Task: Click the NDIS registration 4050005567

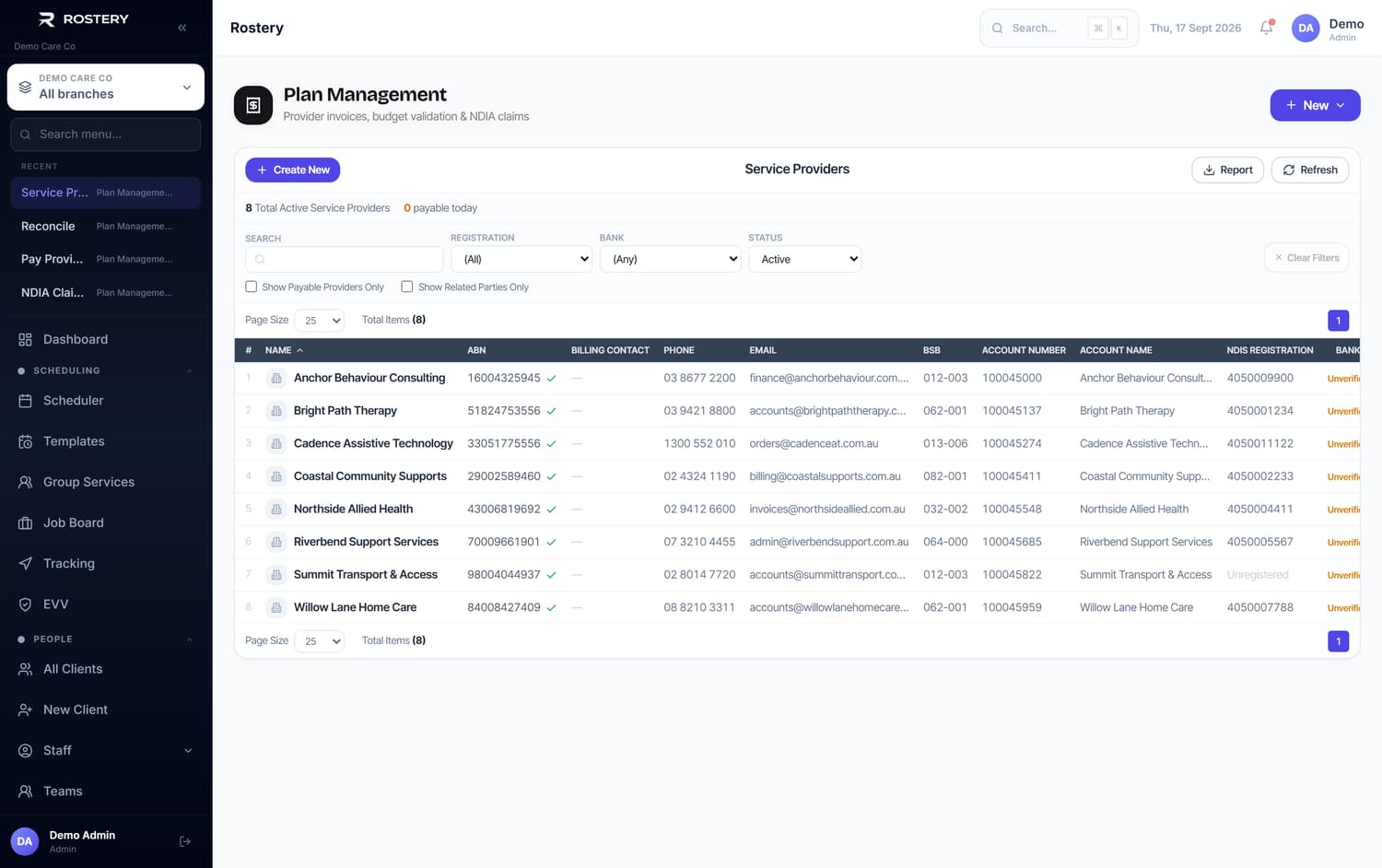Action: [x=1259, y=542]
